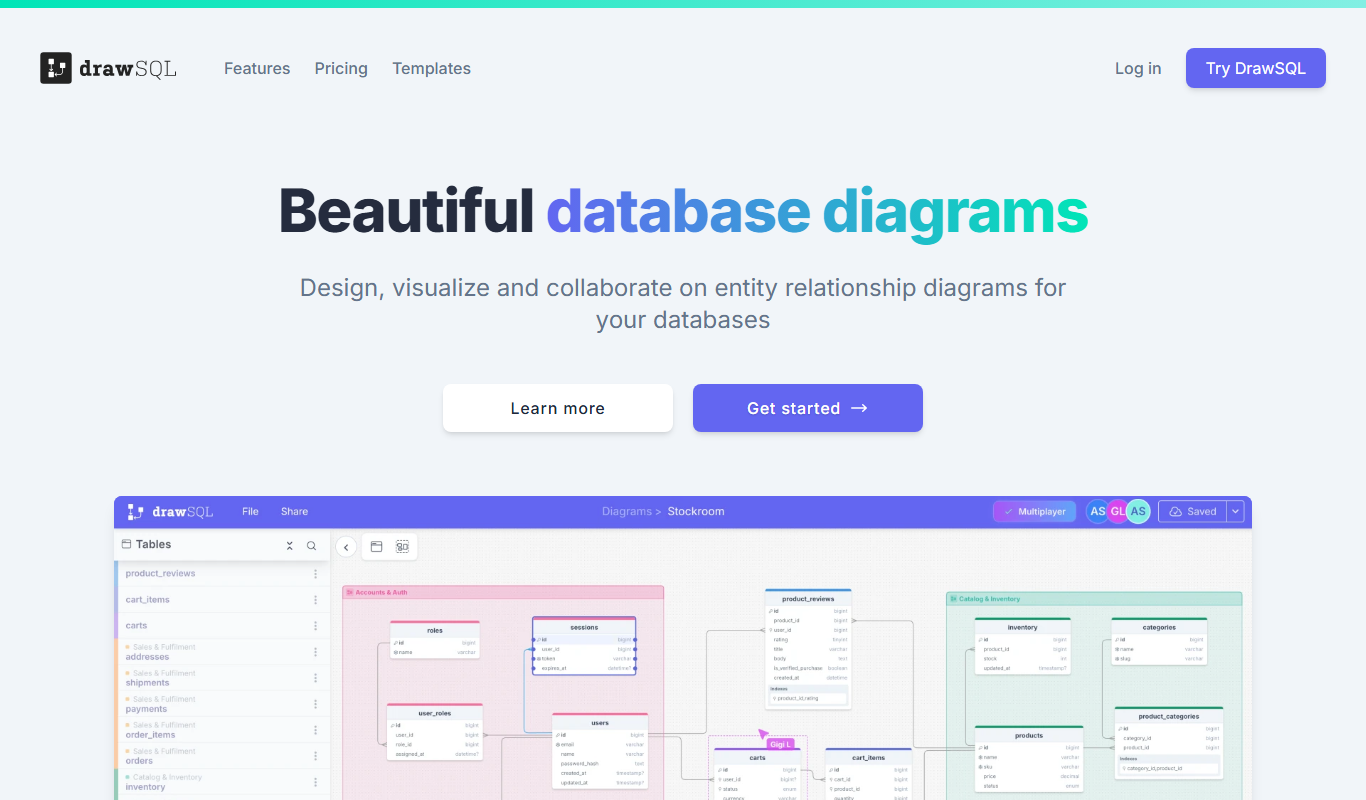1366x800 pixels.
Task: Click the Gigi L cursor label
Action: (780, 744)
